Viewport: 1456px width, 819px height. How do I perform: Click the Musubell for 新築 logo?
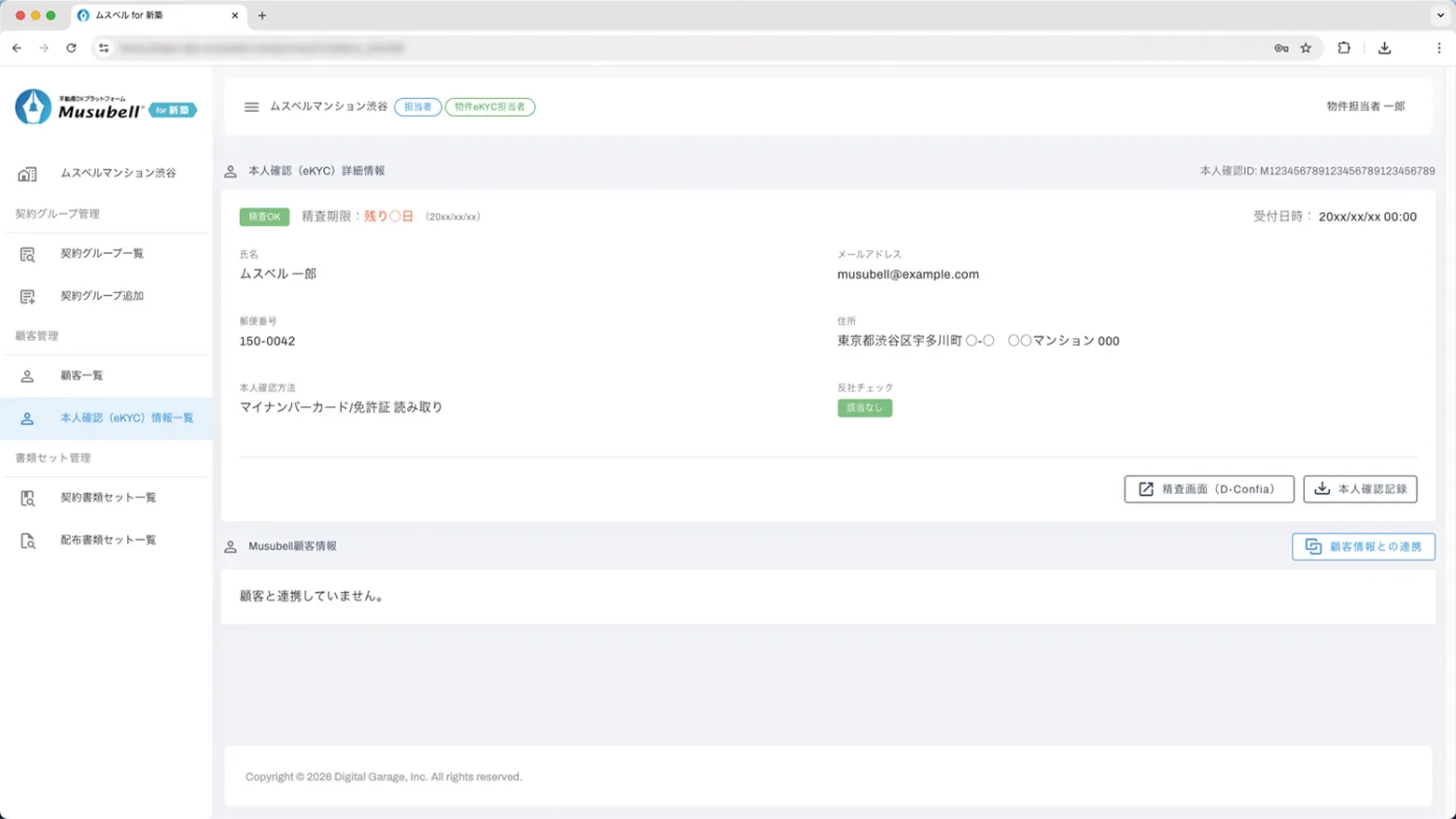pos(105,106)
